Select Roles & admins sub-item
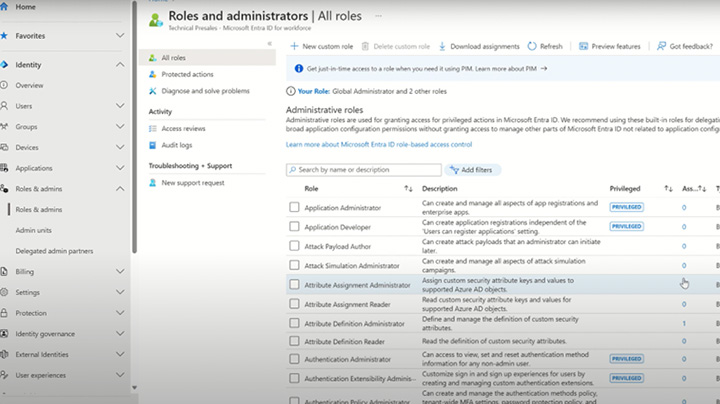Image resolution: width=720 pixels, height=404 pixels. (39, 210)
